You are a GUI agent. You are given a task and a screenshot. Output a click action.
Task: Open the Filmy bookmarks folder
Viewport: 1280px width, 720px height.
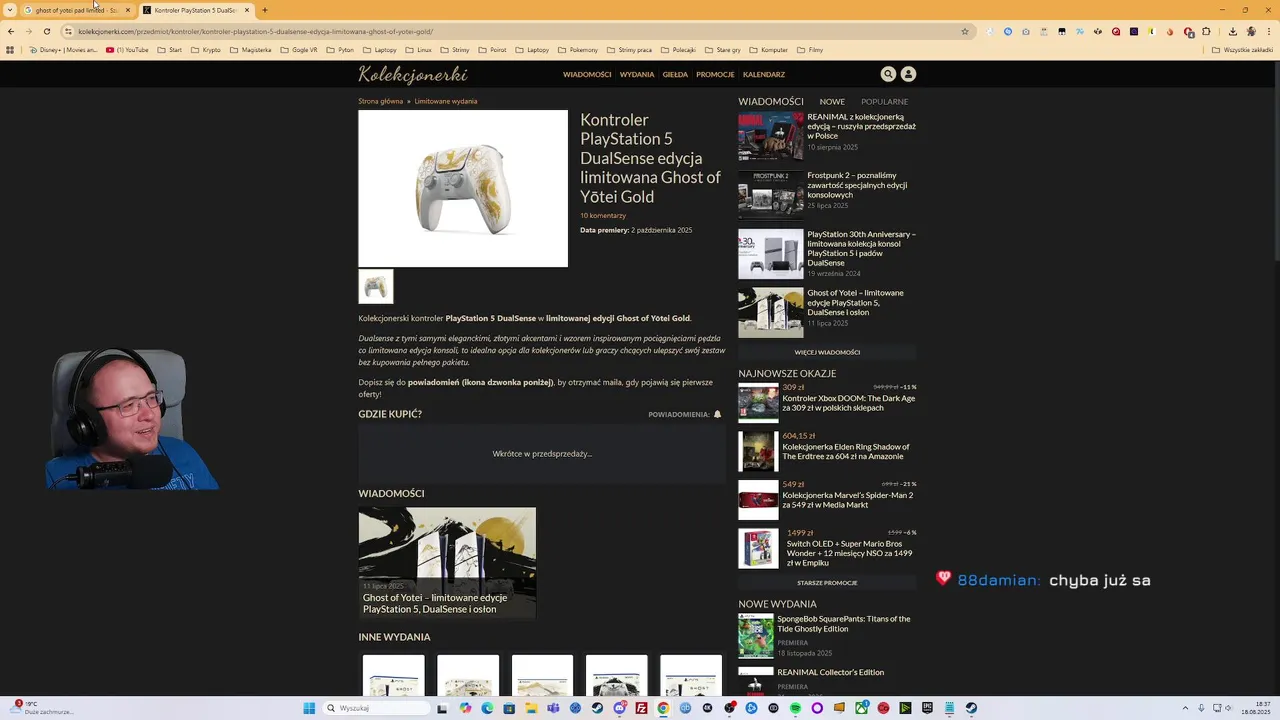(x=809, y=50)
